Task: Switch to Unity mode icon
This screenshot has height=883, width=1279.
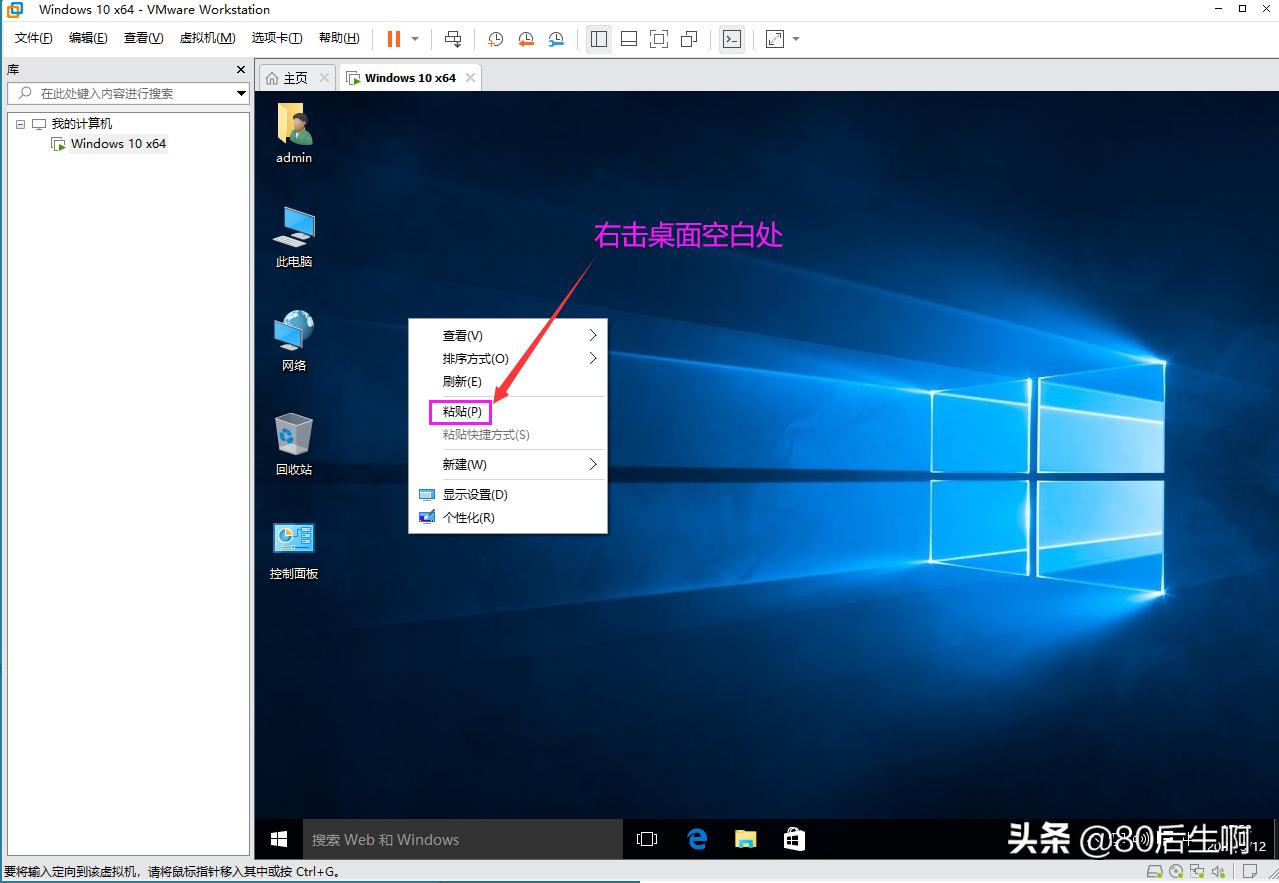Action: coord(689,39)
